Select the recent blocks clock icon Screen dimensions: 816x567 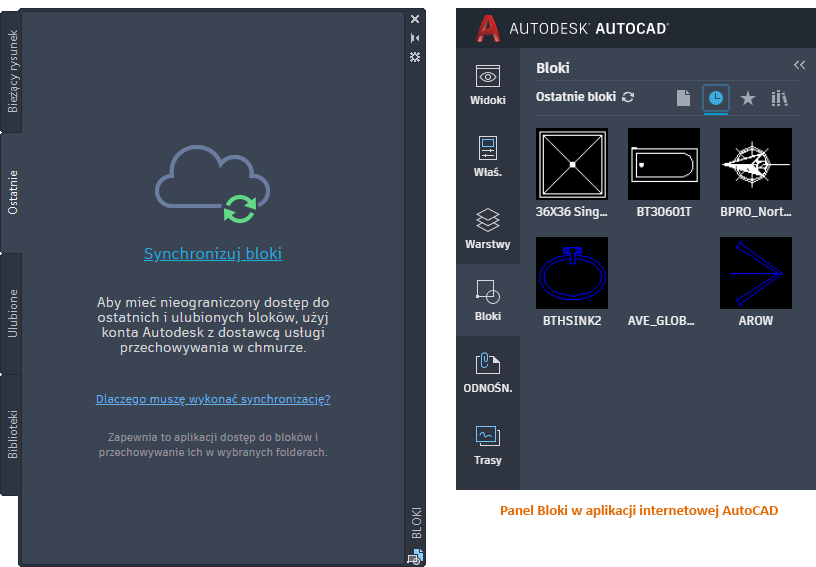pos(716,98)
